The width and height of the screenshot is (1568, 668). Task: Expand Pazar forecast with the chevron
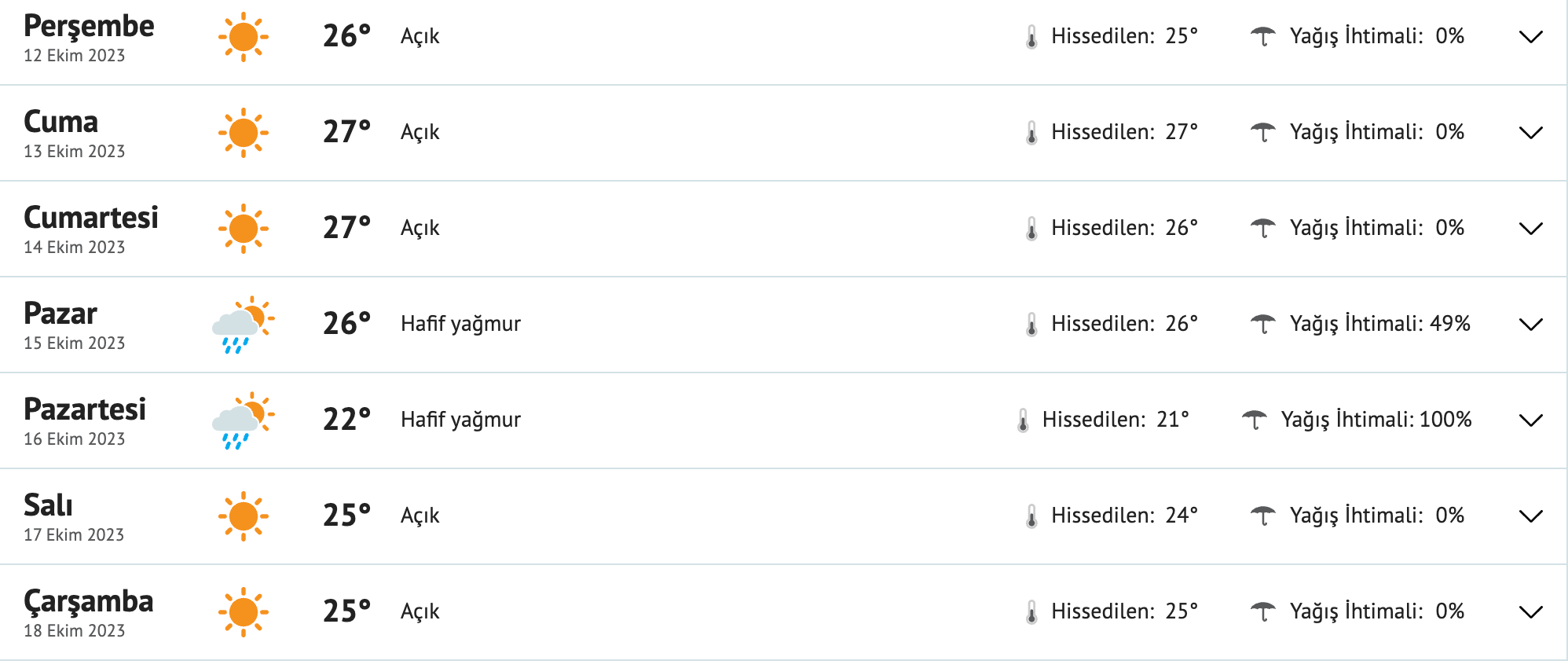[1531, 325]
